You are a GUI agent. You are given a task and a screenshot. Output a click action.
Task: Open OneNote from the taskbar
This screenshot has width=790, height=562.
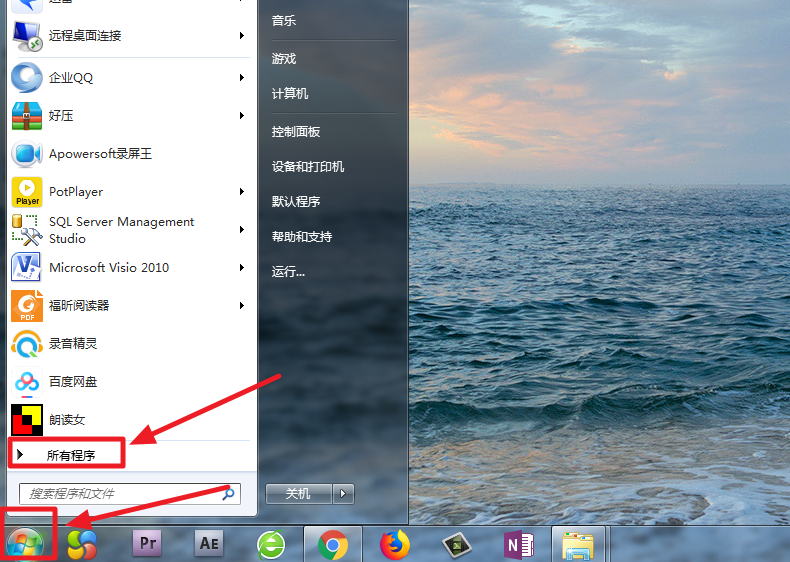click(x=518, y=544)
